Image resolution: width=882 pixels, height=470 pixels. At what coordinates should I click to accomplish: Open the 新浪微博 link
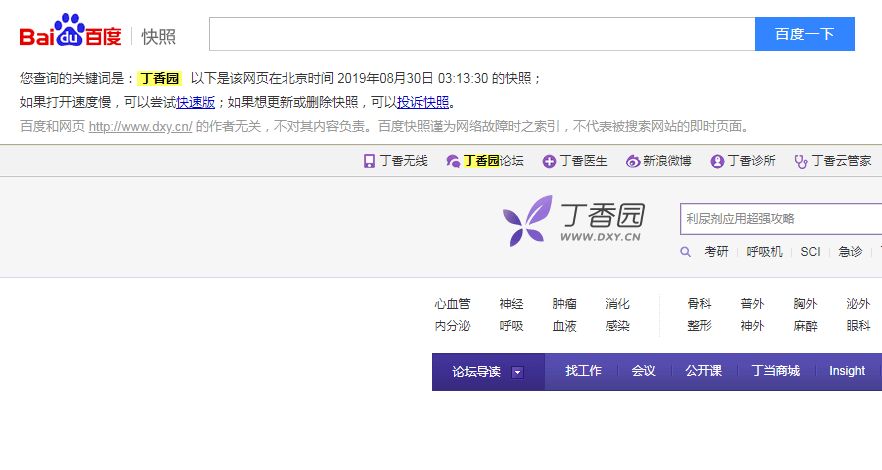tap(667, 161)
